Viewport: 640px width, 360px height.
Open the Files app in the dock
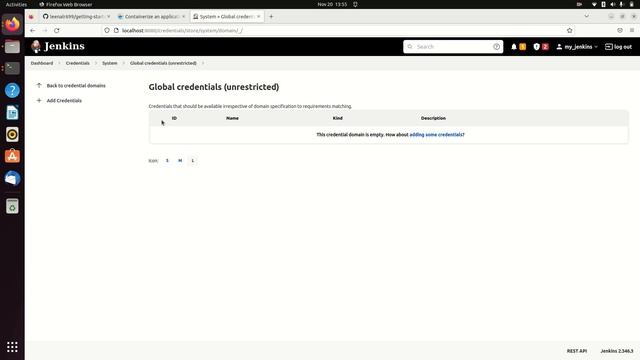[12, 47]
